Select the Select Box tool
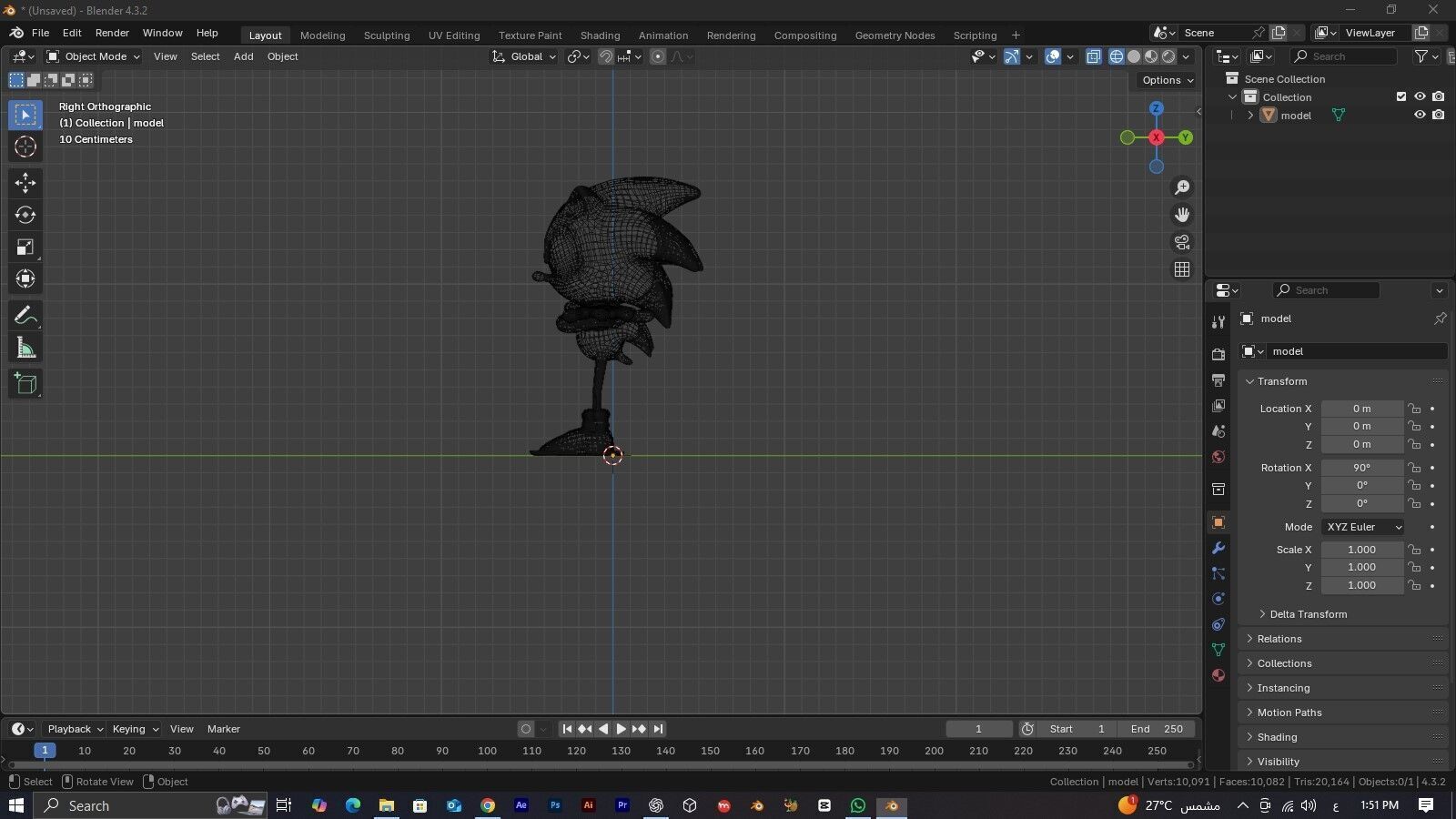Image resolution: width=1456 pixels, height=819 pixels. coord(25,115)
